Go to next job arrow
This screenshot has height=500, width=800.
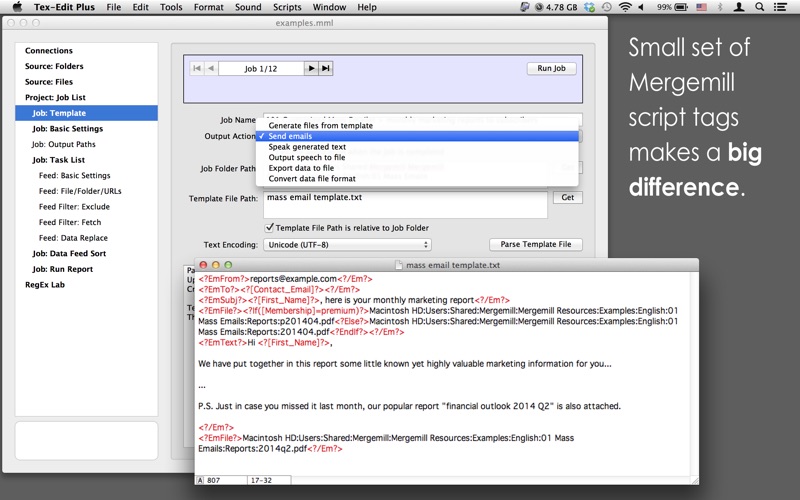coord(311,68)
